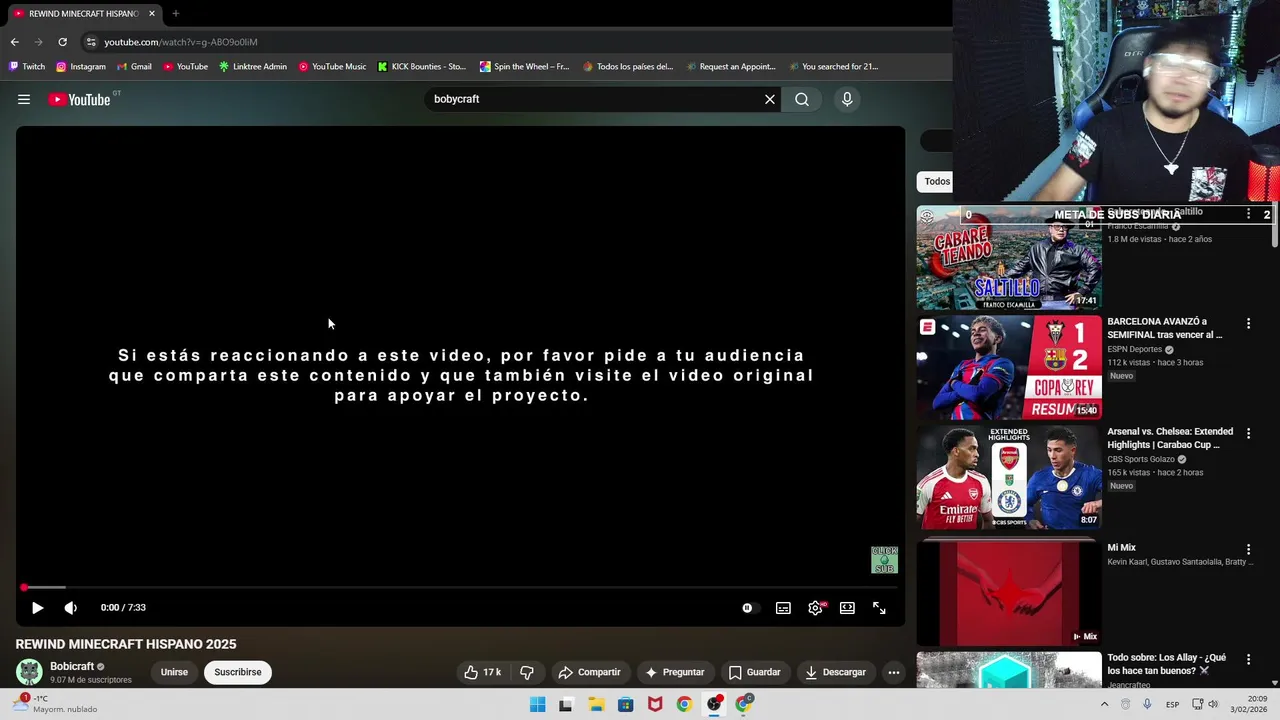Open OBS Studio from taskbar
The image size is (1280, 720).
(x=714, y=704)
